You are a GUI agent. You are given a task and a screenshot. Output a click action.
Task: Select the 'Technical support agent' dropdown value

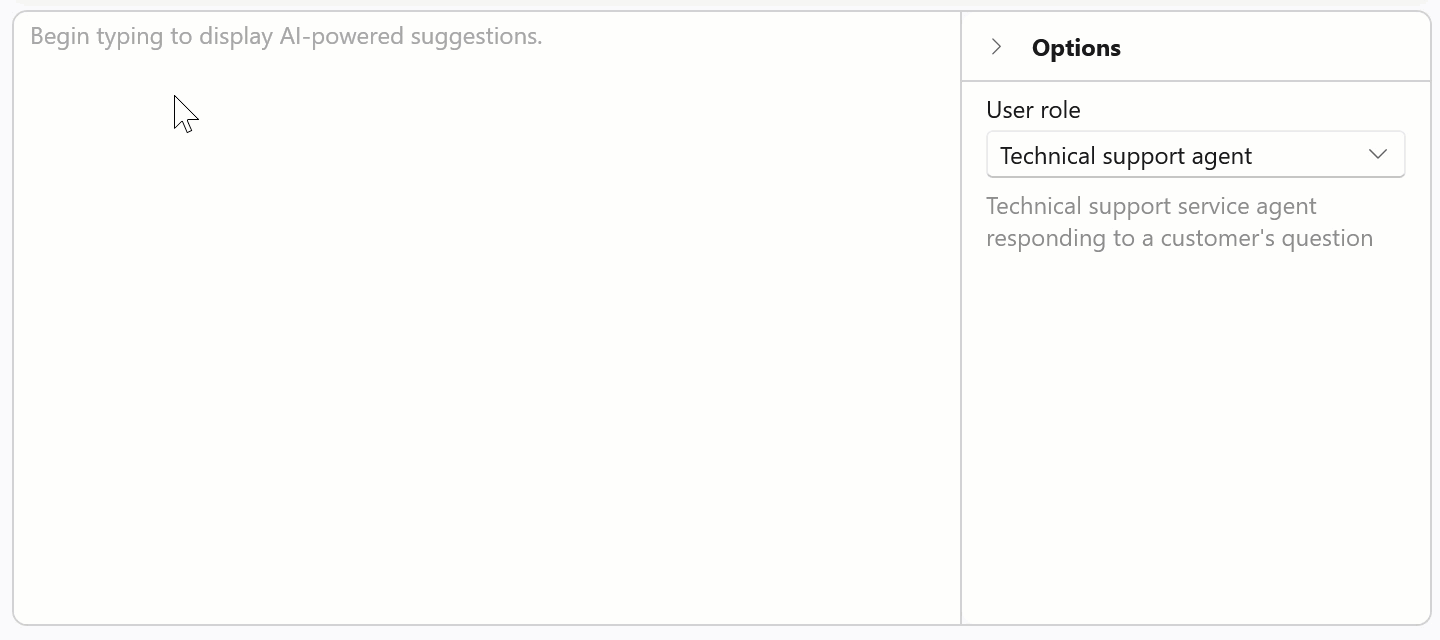click(x=1125, y=156)
